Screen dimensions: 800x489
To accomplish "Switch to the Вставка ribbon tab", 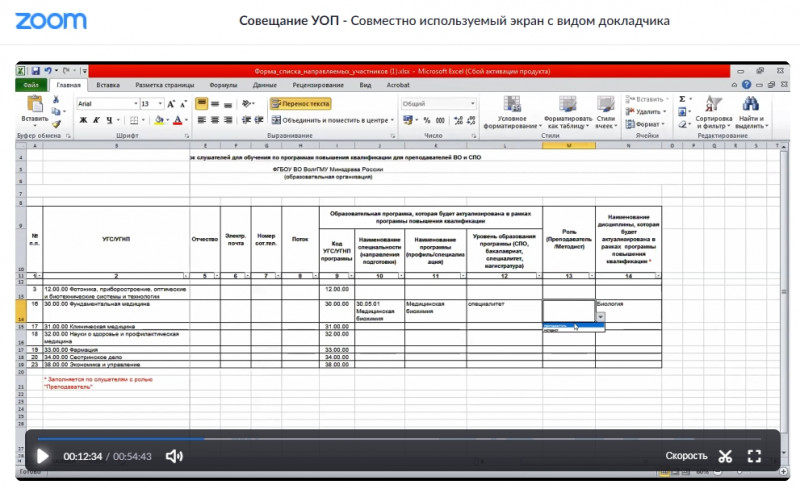I will (x=108, y=85).
